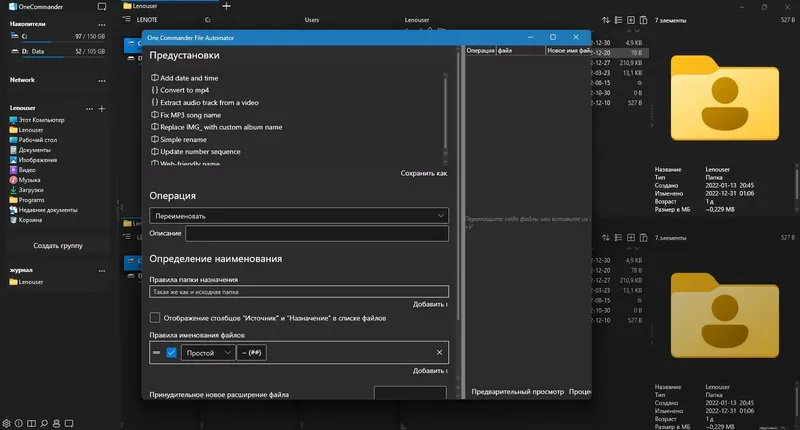Uncheck the enabled checkbox of the Простой rule
The image size is (800, 430).
click(x=171, y=352)
